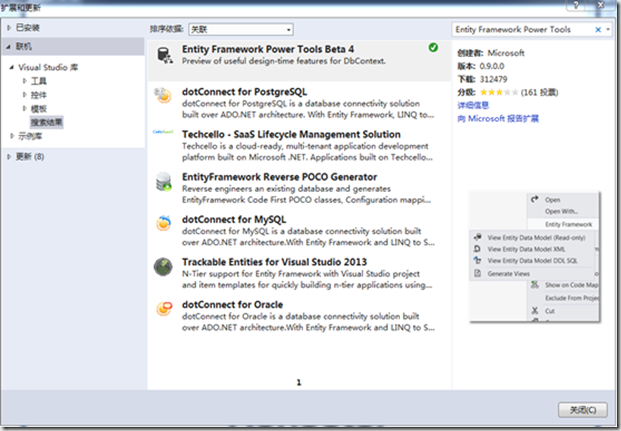
Task: Click the version value 0.9.0.0
Action: 491,66
